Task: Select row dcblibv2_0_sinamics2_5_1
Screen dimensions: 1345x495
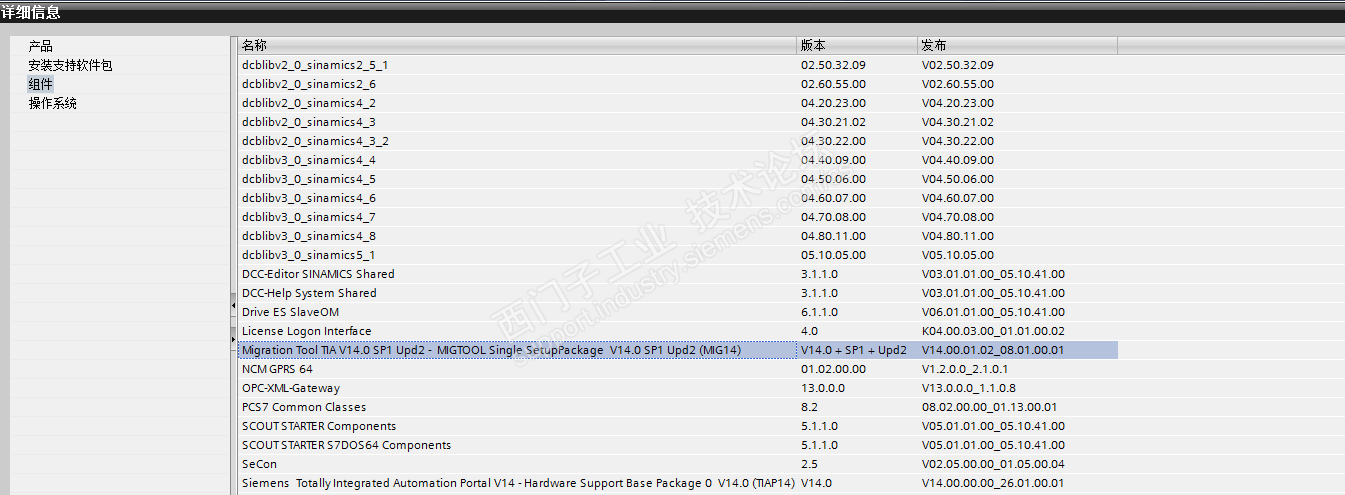Action: click(x=678, y=65)
